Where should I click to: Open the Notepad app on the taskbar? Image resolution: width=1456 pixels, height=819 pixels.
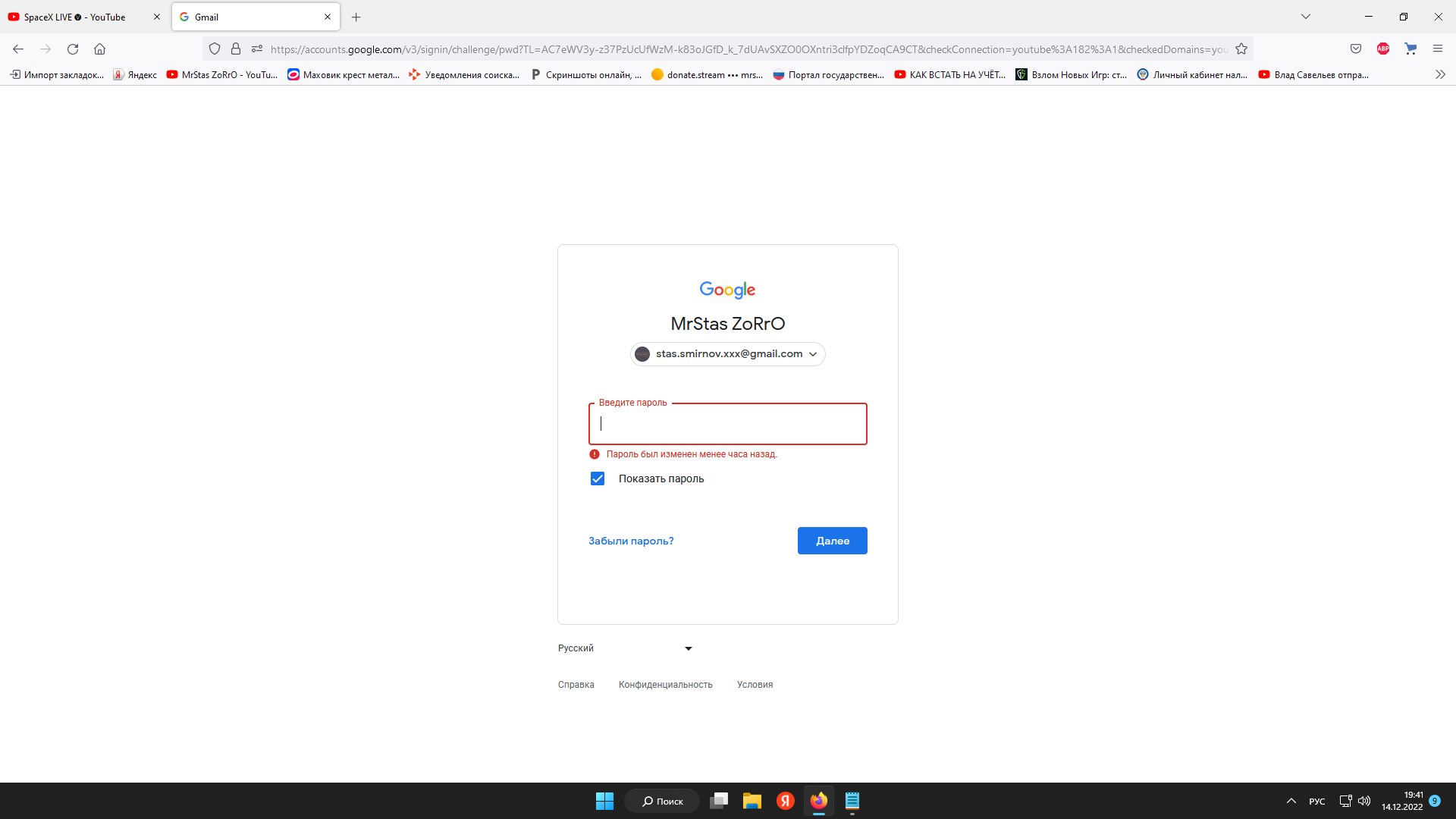[x=852, y=801]
